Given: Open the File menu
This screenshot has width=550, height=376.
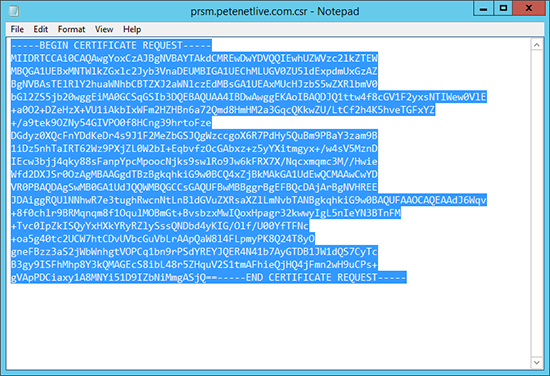Looking at the screenshot, I should (x=17, y=29).
